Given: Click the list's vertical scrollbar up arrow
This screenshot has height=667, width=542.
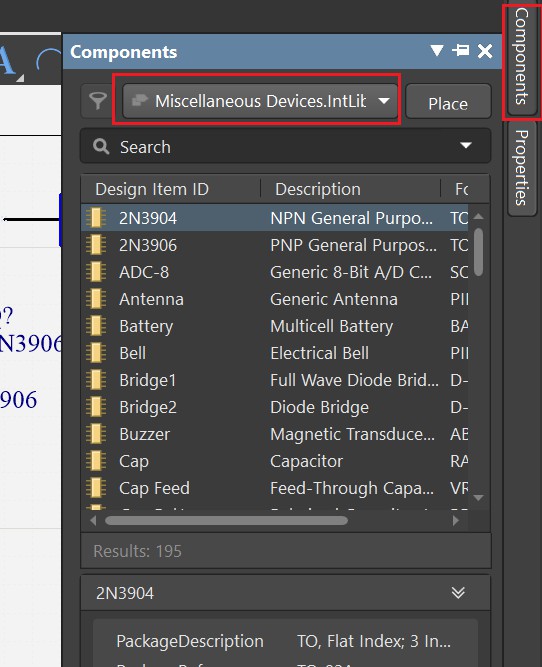Looking at the screenshot, I should coord(479,216).
